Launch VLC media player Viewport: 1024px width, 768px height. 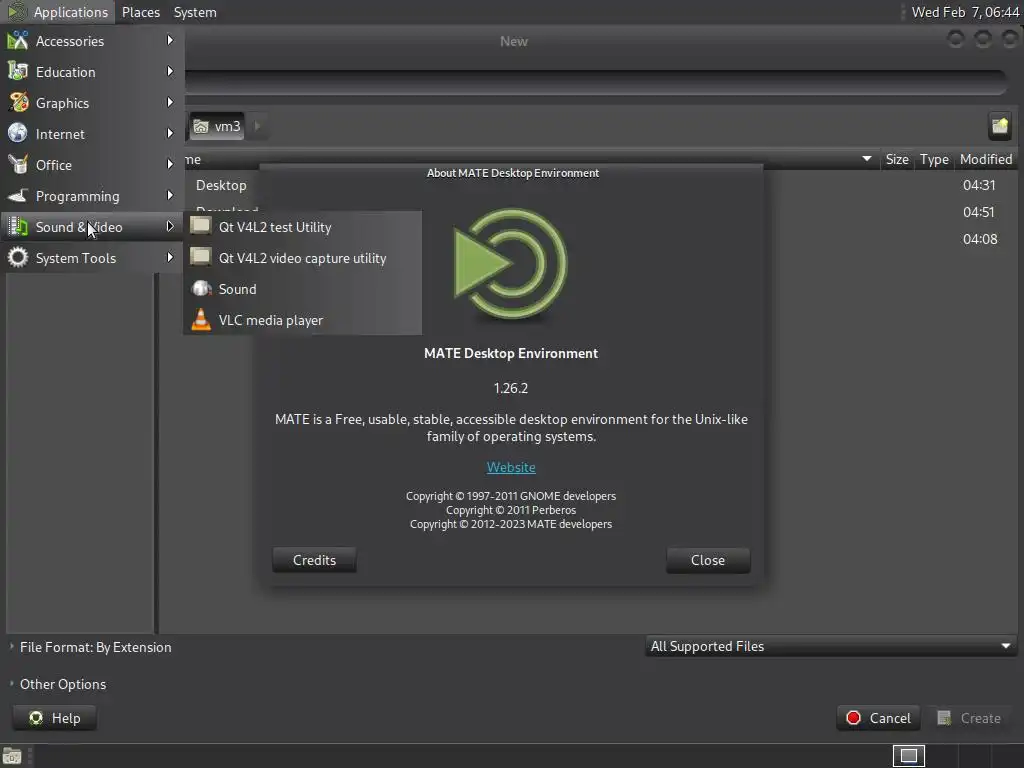[302, 320]
